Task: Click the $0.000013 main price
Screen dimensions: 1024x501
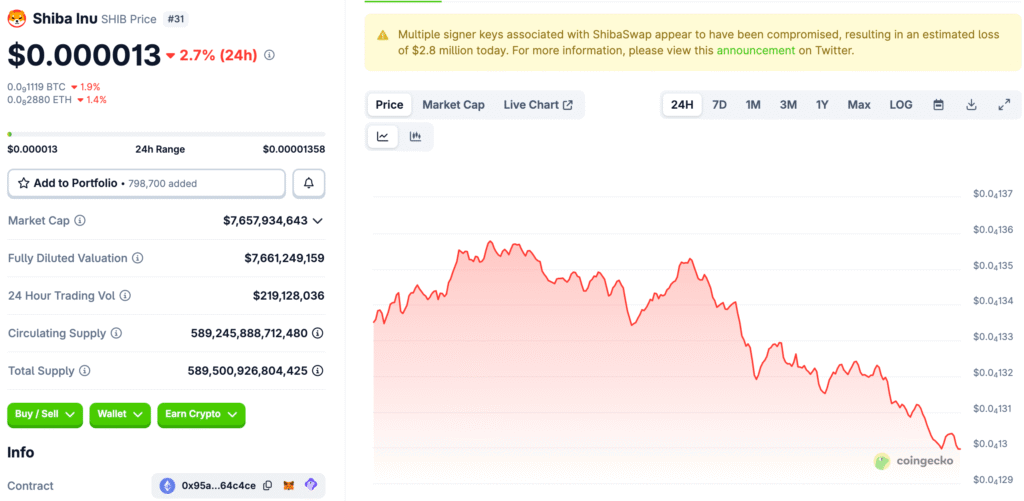Action: pos(84,55)
